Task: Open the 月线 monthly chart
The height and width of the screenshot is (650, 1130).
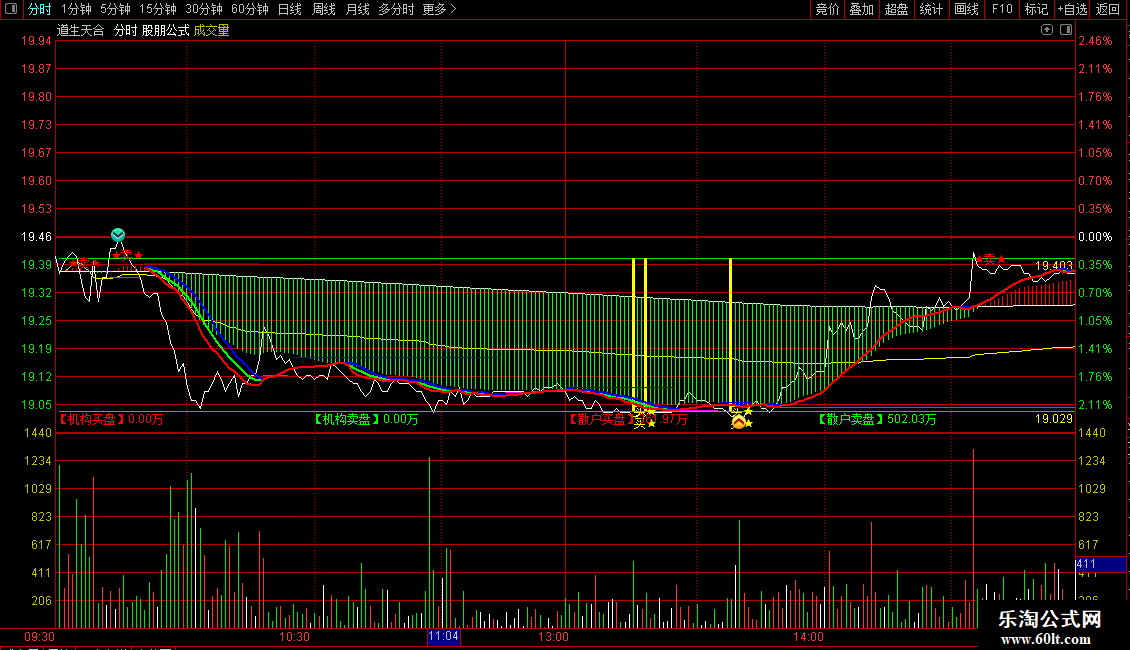Action: [x=357, y=9]
